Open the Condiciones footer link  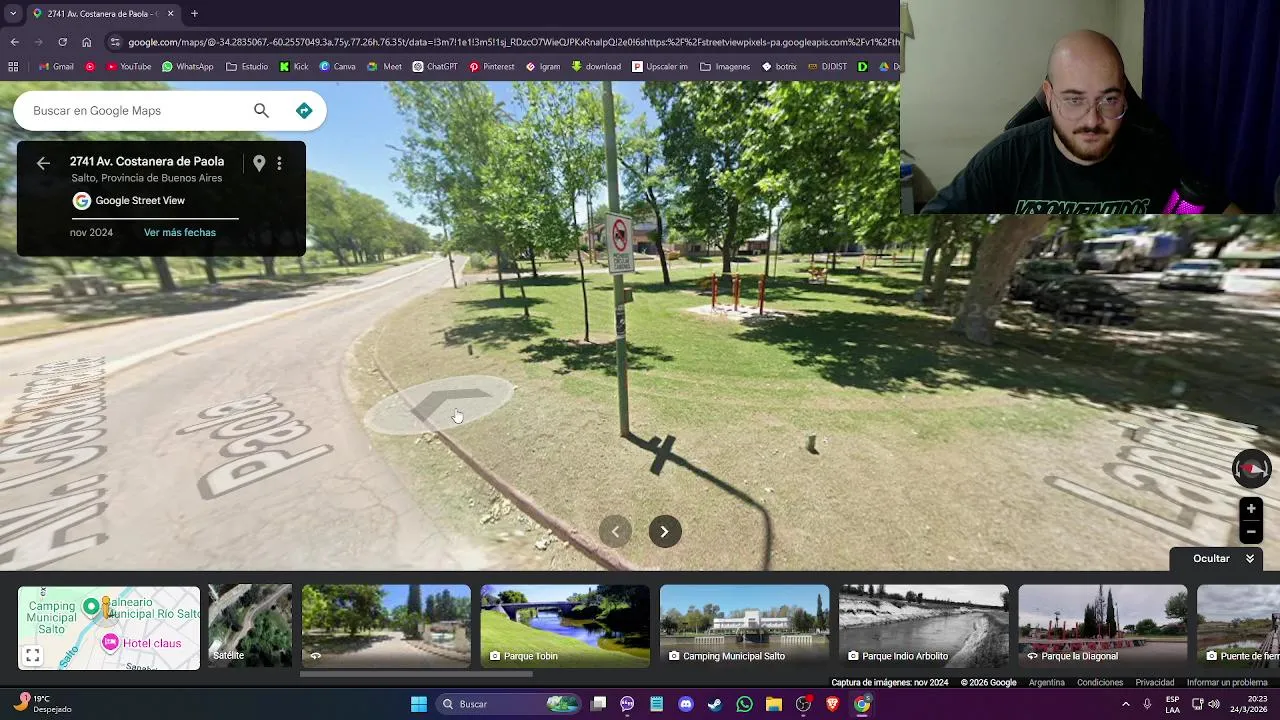(1100, 683)
